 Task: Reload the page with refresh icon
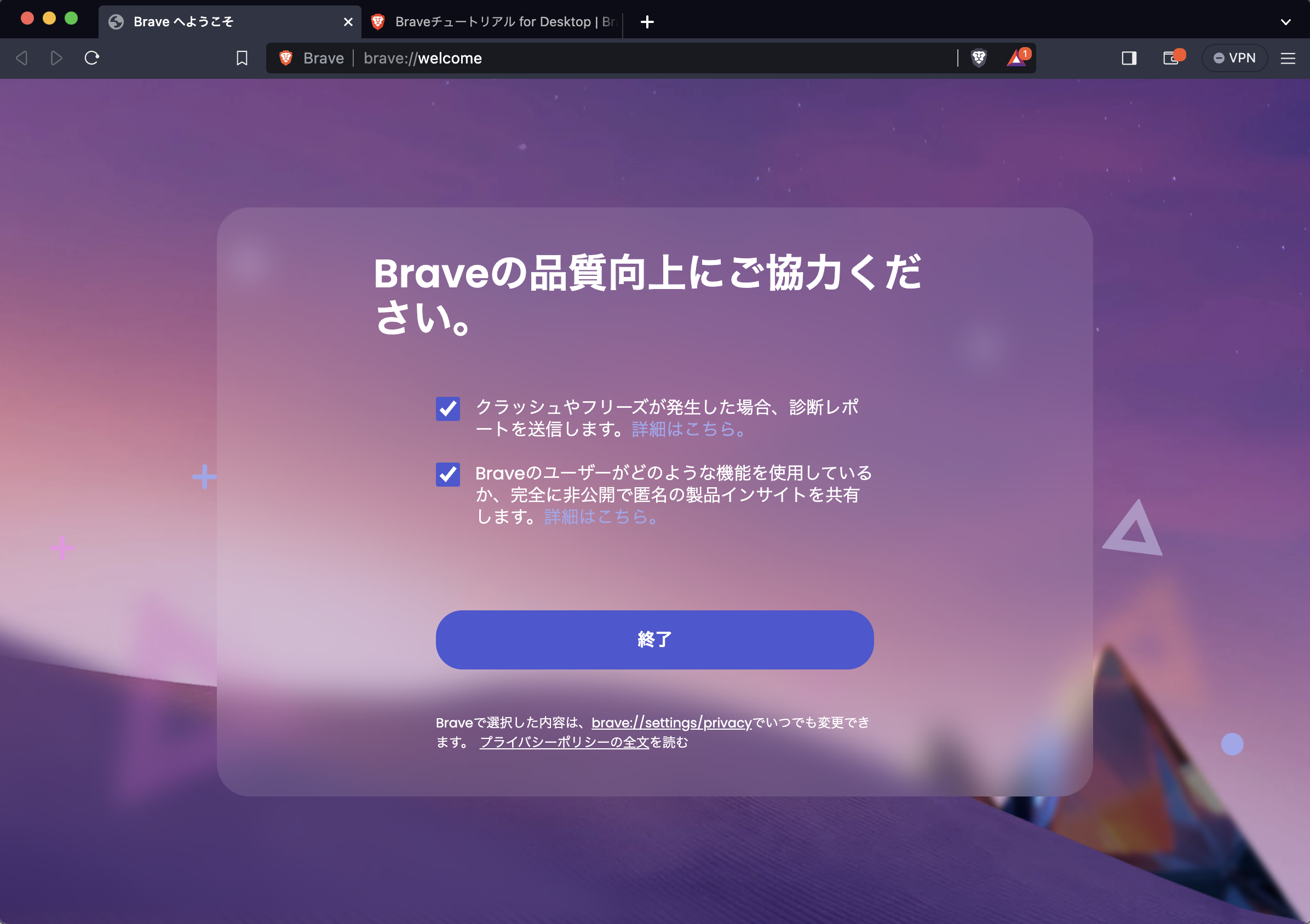coord(92,57)
